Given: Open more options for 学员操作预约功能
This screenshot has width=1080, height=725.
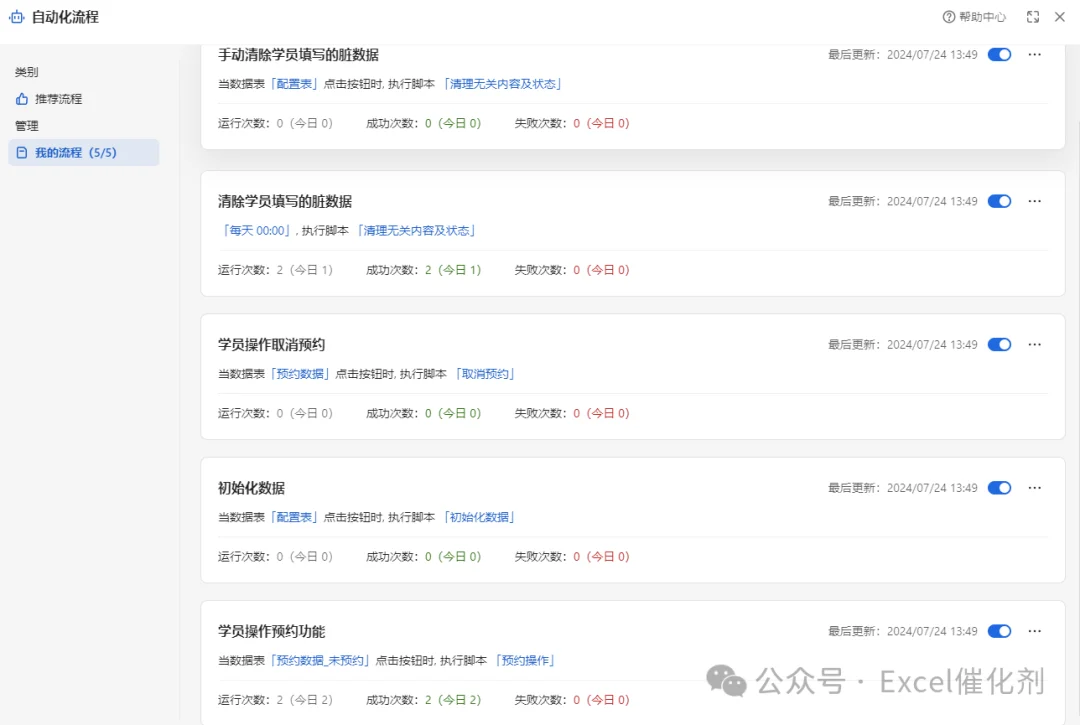Looking at the screenshot, I should pos(1035,631).
